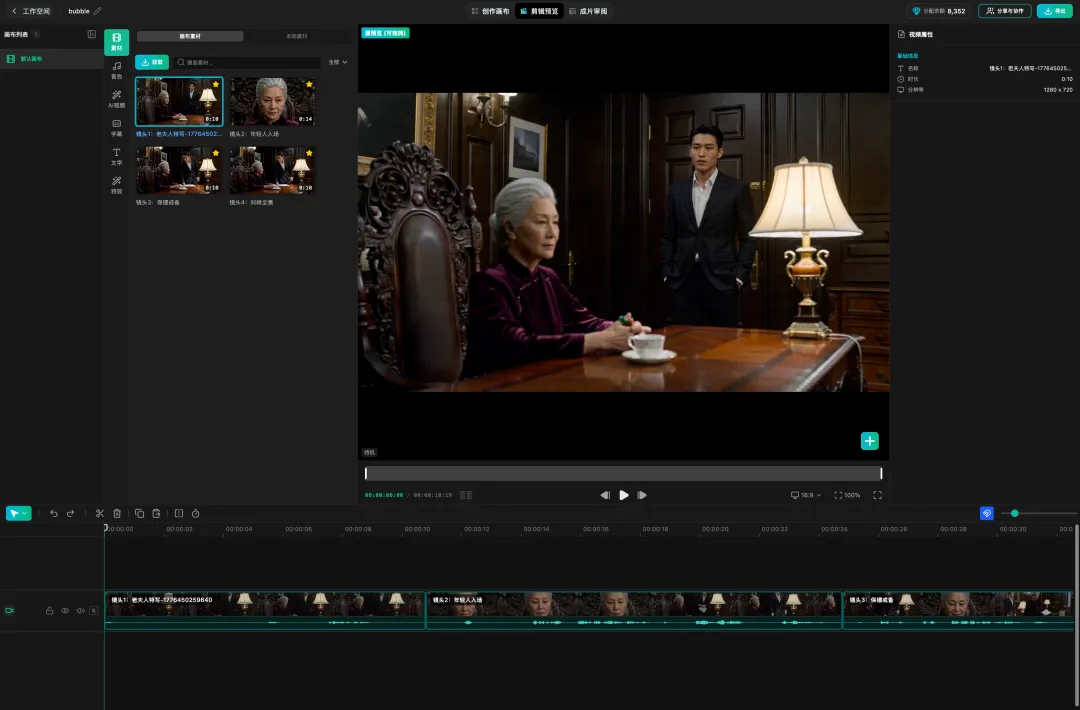Click the 分享与协作 share button
The image size is (1080, 710).
pos(1005,11)
